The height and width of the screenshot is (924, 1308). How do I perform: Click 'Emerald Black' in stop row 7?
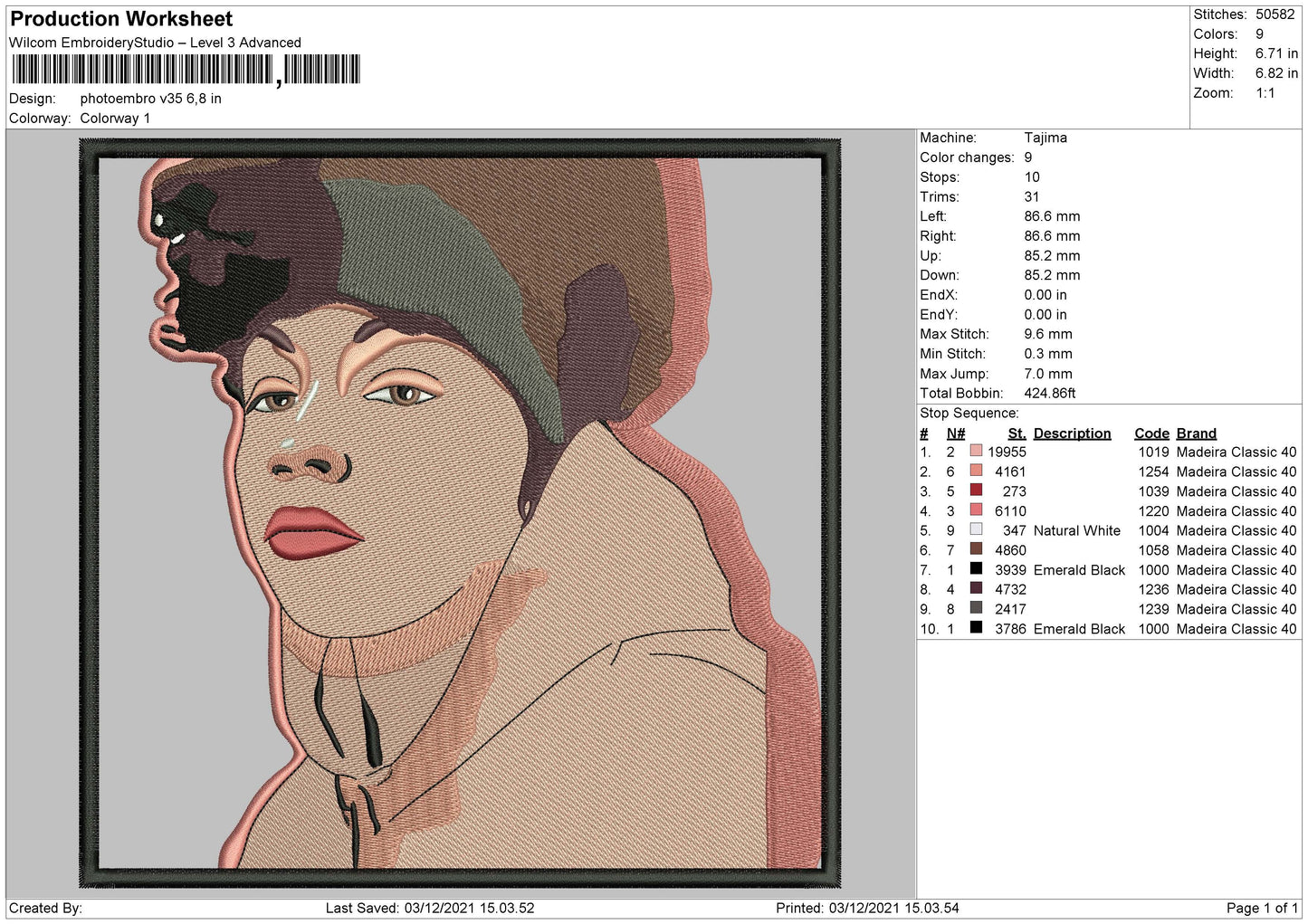click(x=1079, y=570)
